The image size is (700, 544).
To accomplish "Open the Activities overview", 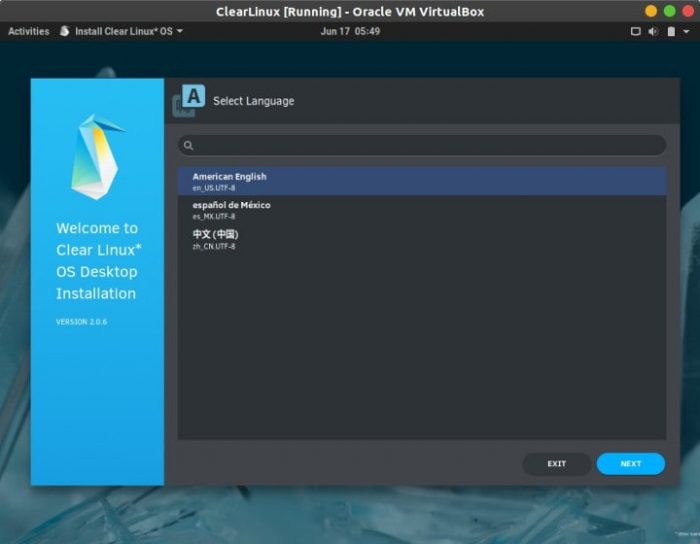I will pos(29,31).
